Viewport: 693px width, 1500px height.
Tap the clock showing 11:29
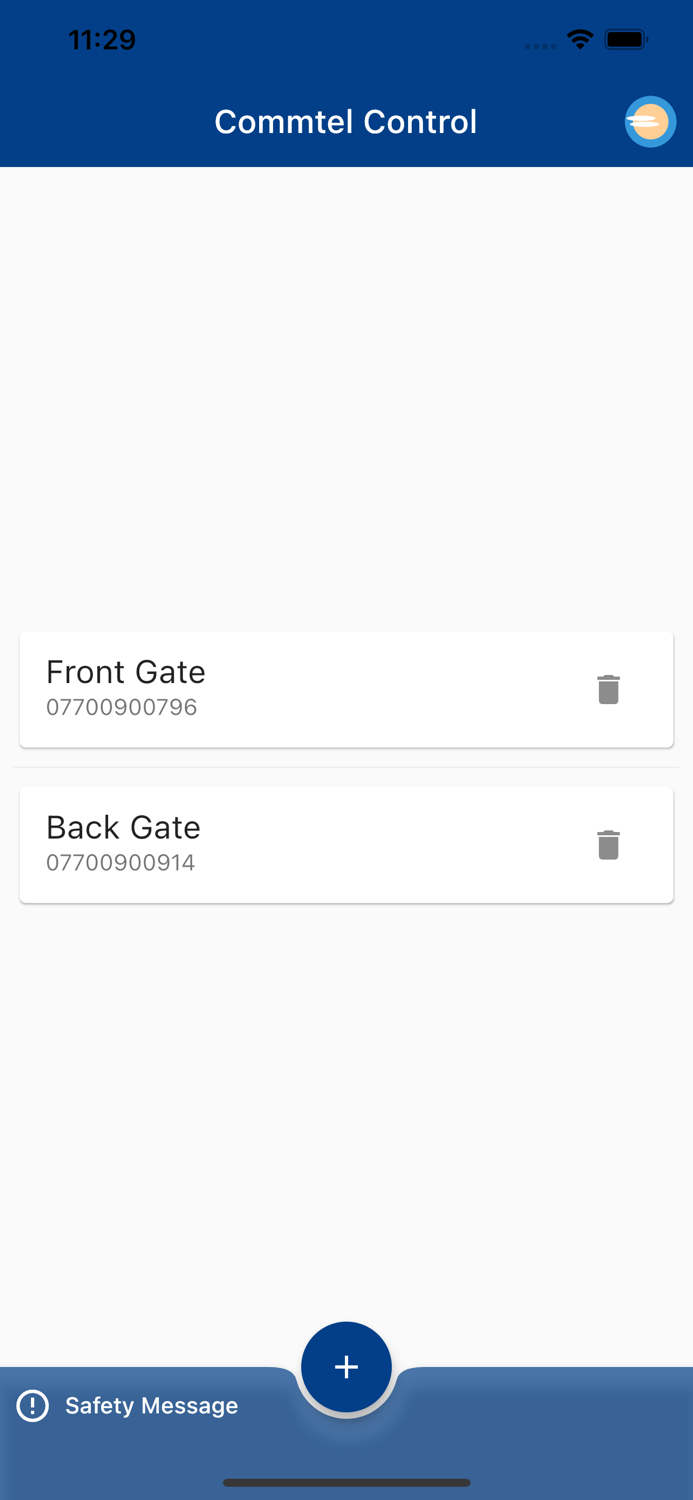pyautogui.click(x=103, y=40)
